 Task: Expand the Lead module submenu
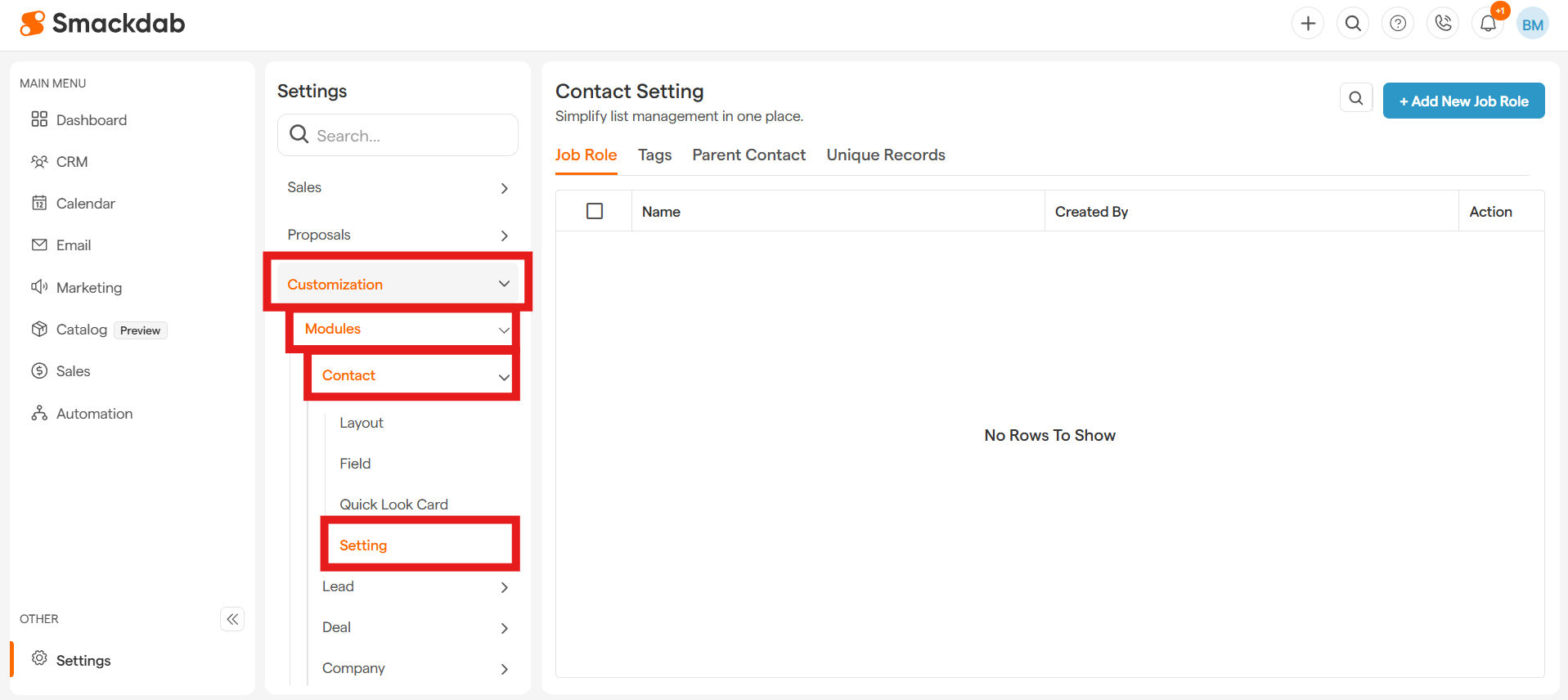[x=504, y=587]
